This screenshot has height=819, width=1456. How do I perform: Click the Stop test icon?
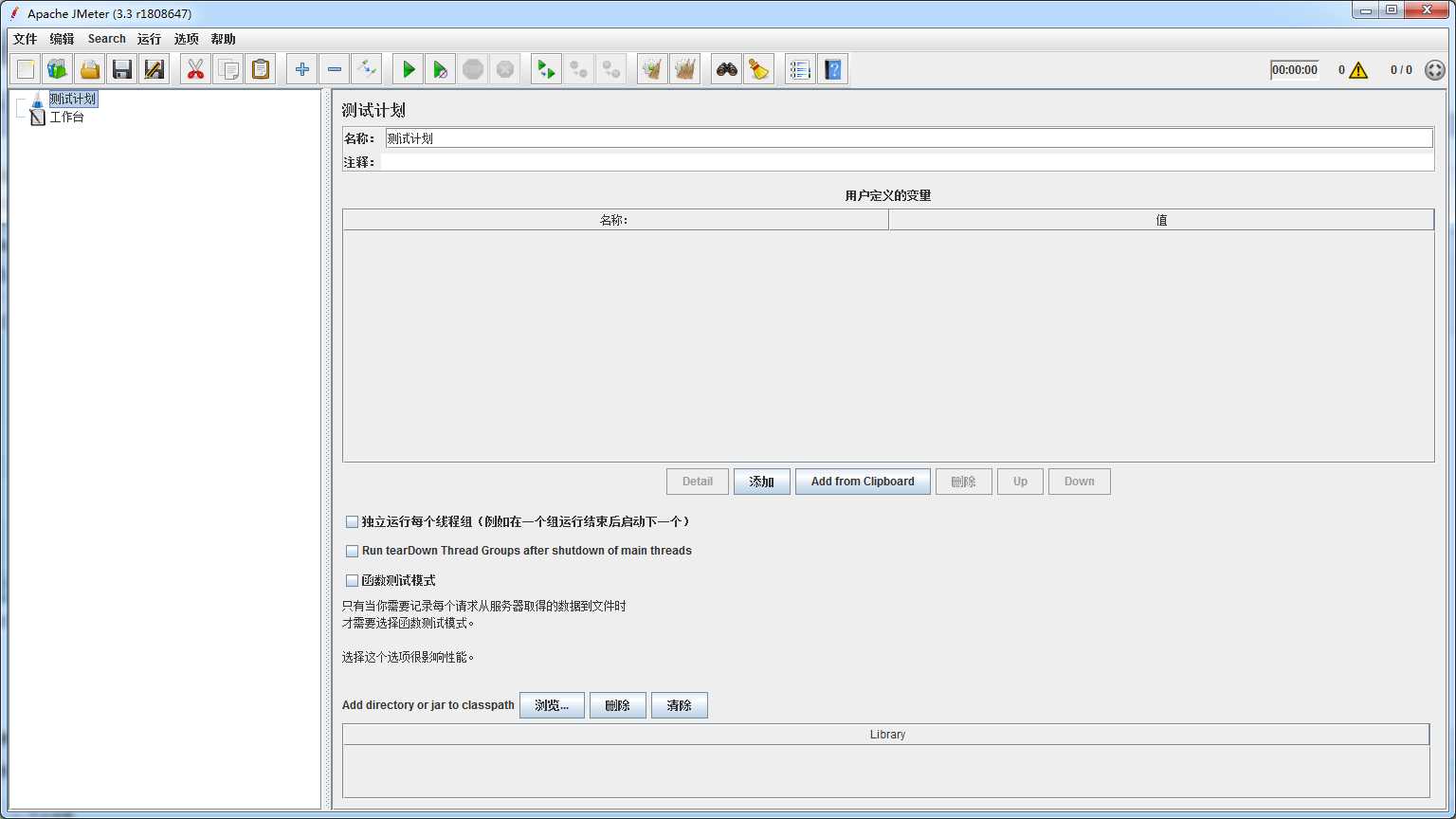[x=473, y=69]
